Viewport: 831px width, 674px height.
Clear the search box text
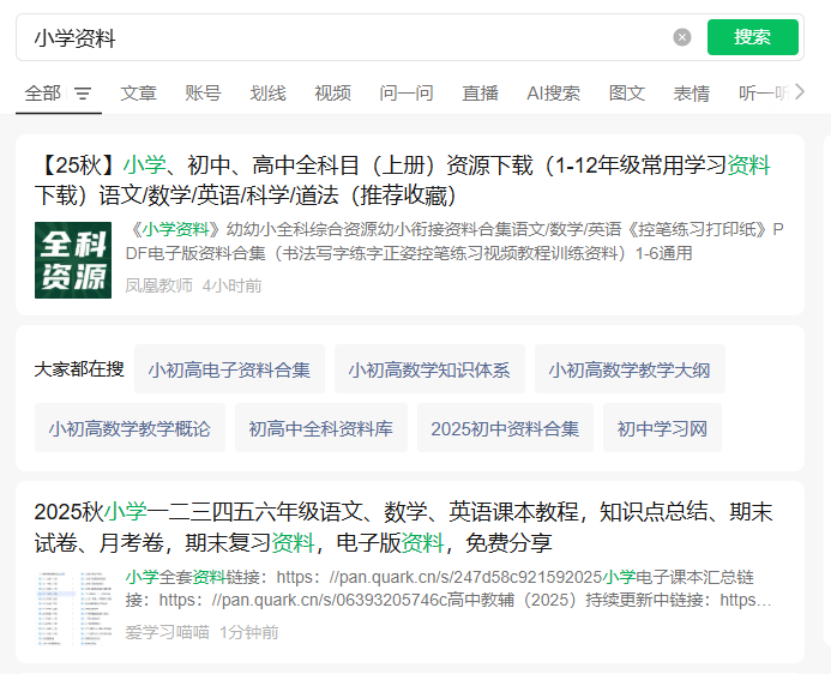click(682, 37)
